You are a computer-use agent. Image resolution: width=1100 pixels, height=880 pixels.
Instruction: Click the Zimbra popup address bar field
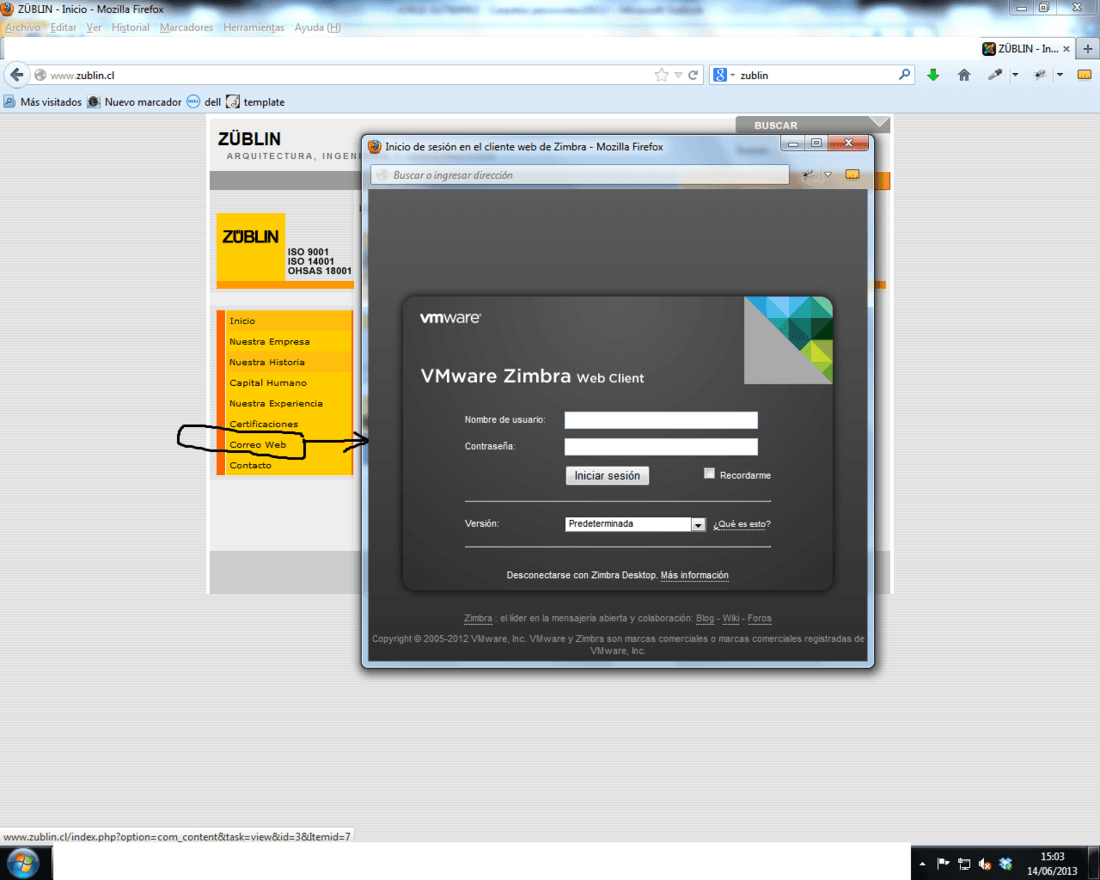(580, 175)
